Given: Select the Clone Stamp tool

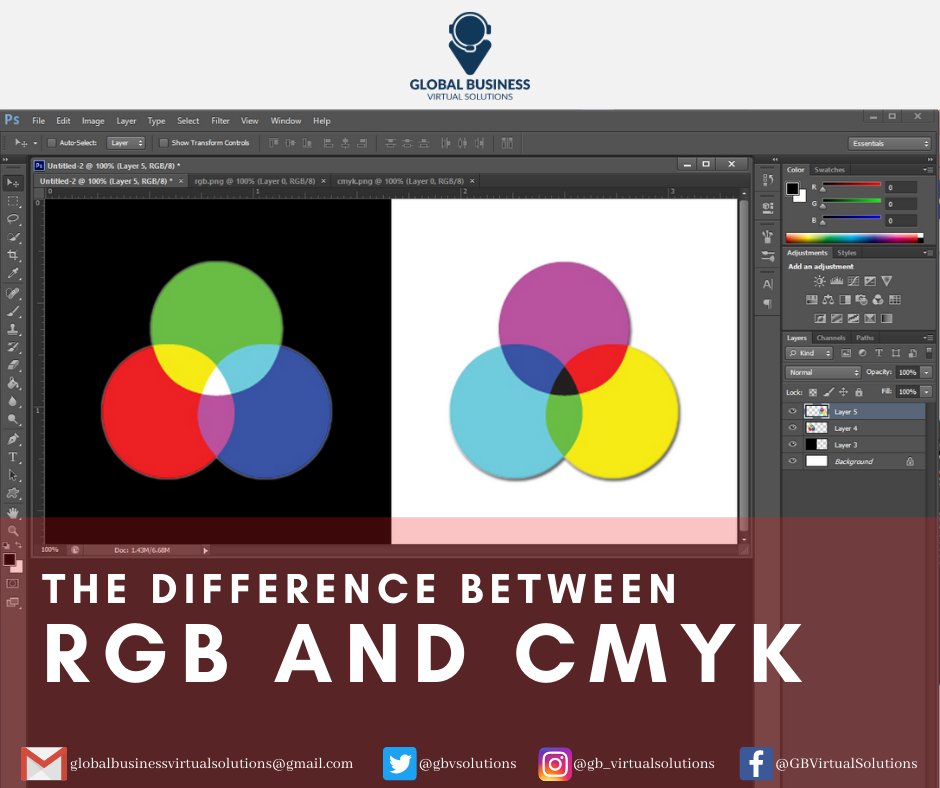Looking at the screenshot, I should tap(13, 329).
